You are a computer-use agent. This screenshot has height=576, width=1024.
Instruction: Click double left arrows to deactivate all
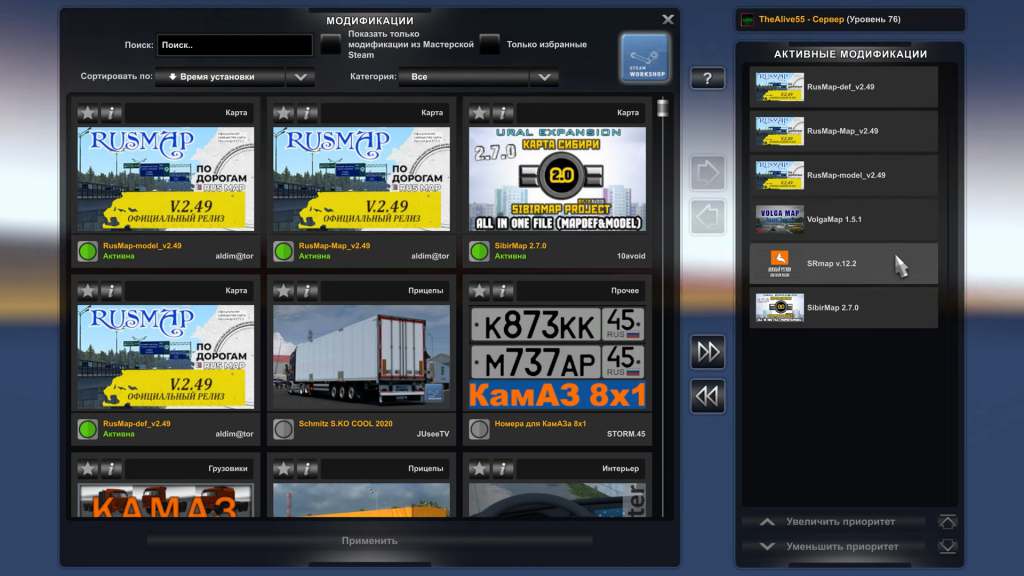pos(707,396)
